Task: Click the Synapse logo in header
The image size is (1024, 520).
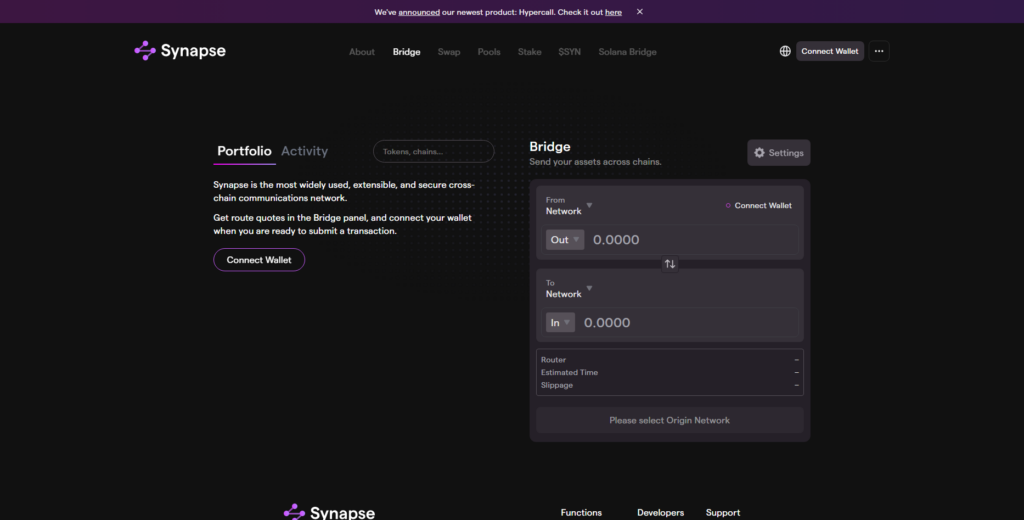Action: (x=180, y=51)
